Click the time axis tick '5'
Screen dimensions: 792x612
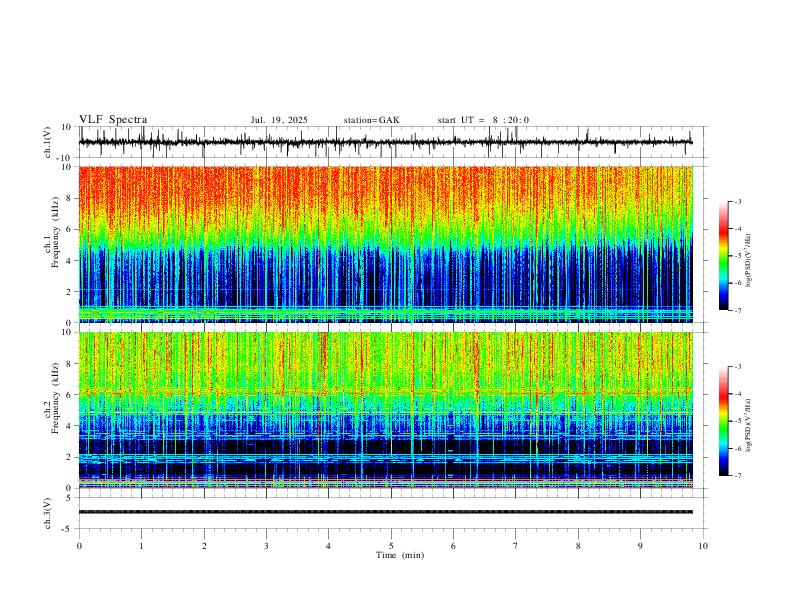pos(391,546)
